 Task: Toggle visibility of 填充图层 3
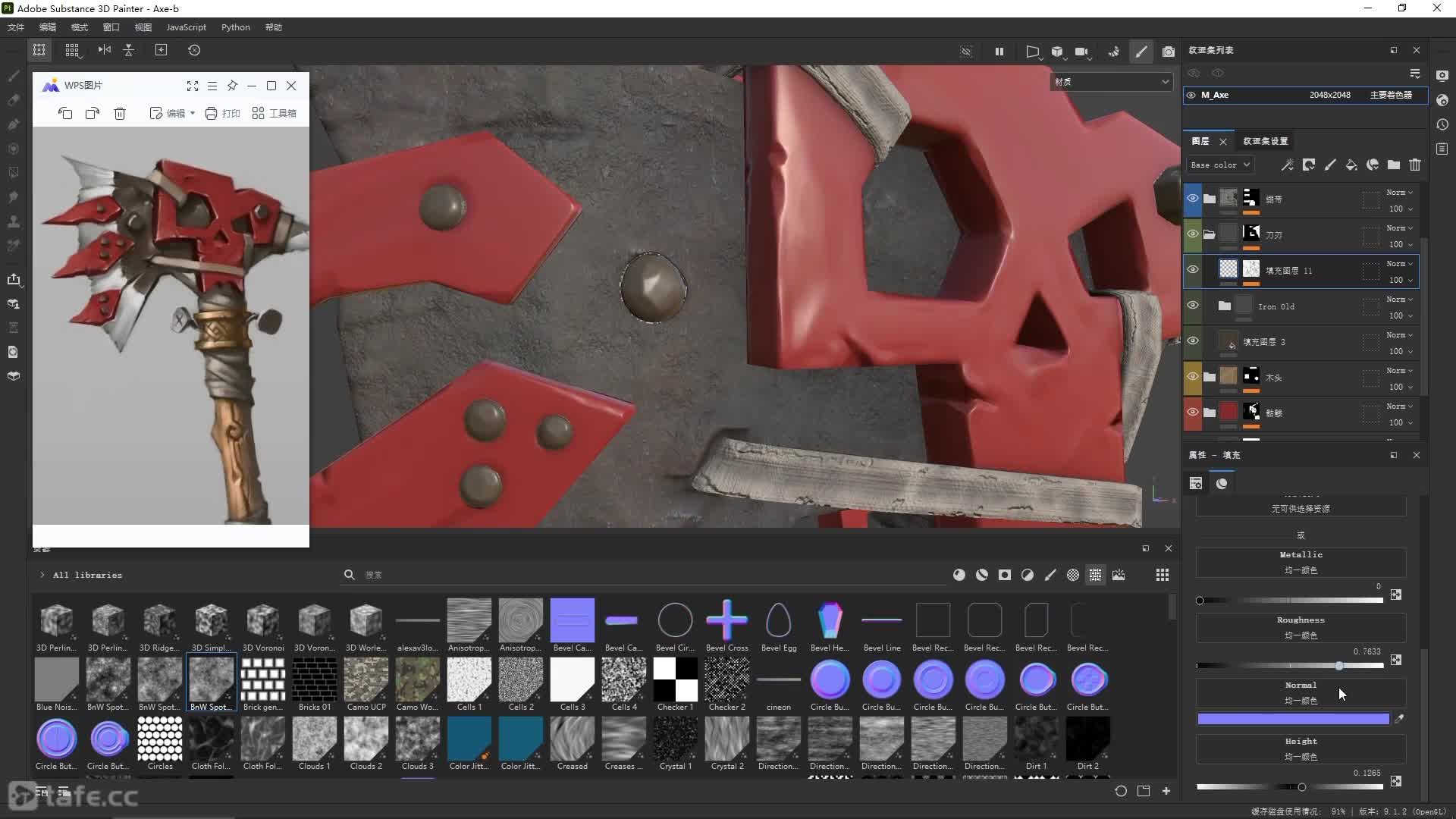(x=1193, y=341)
